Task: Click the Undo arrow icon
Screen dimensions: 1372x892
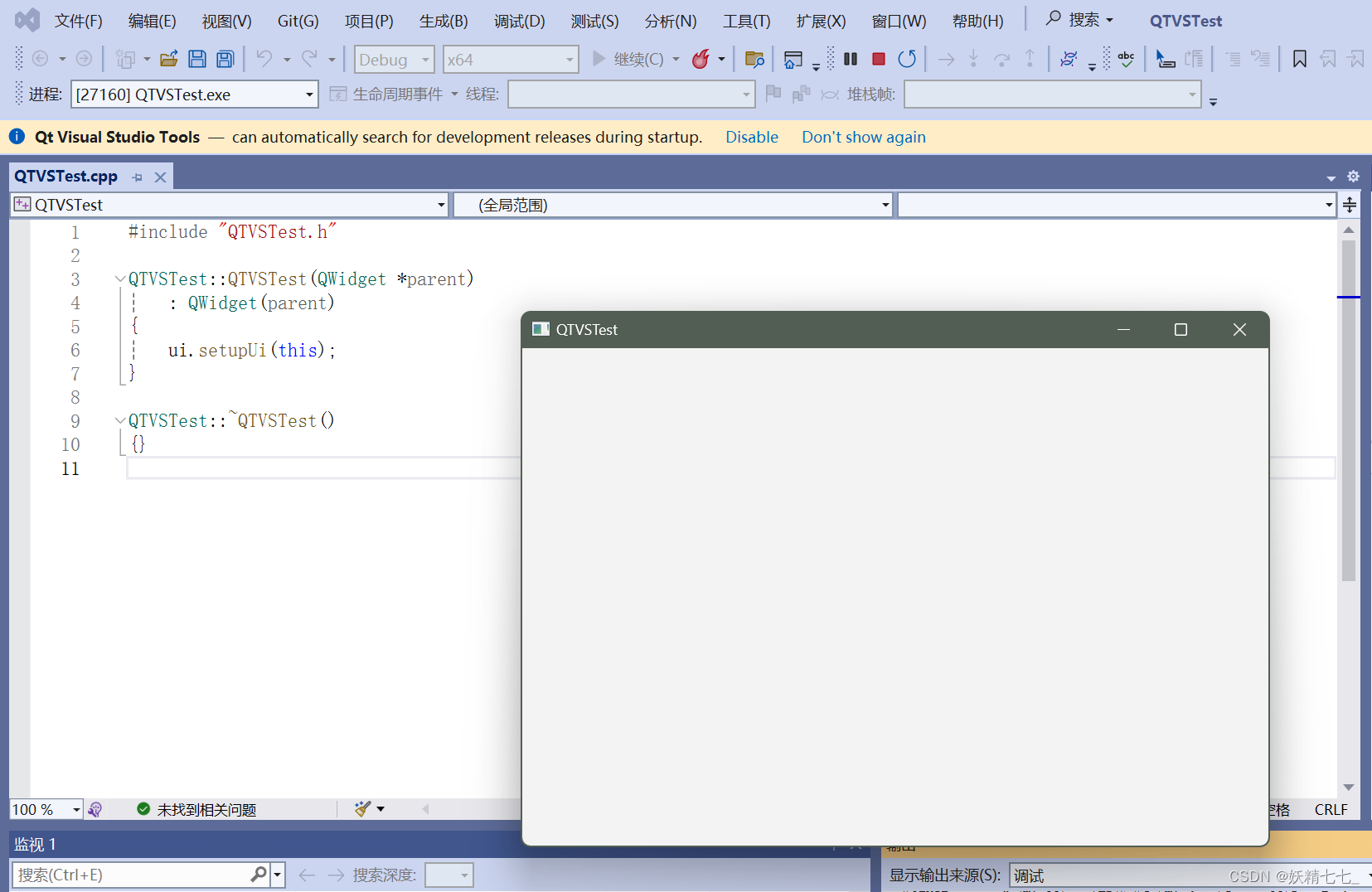Action: 264,58
